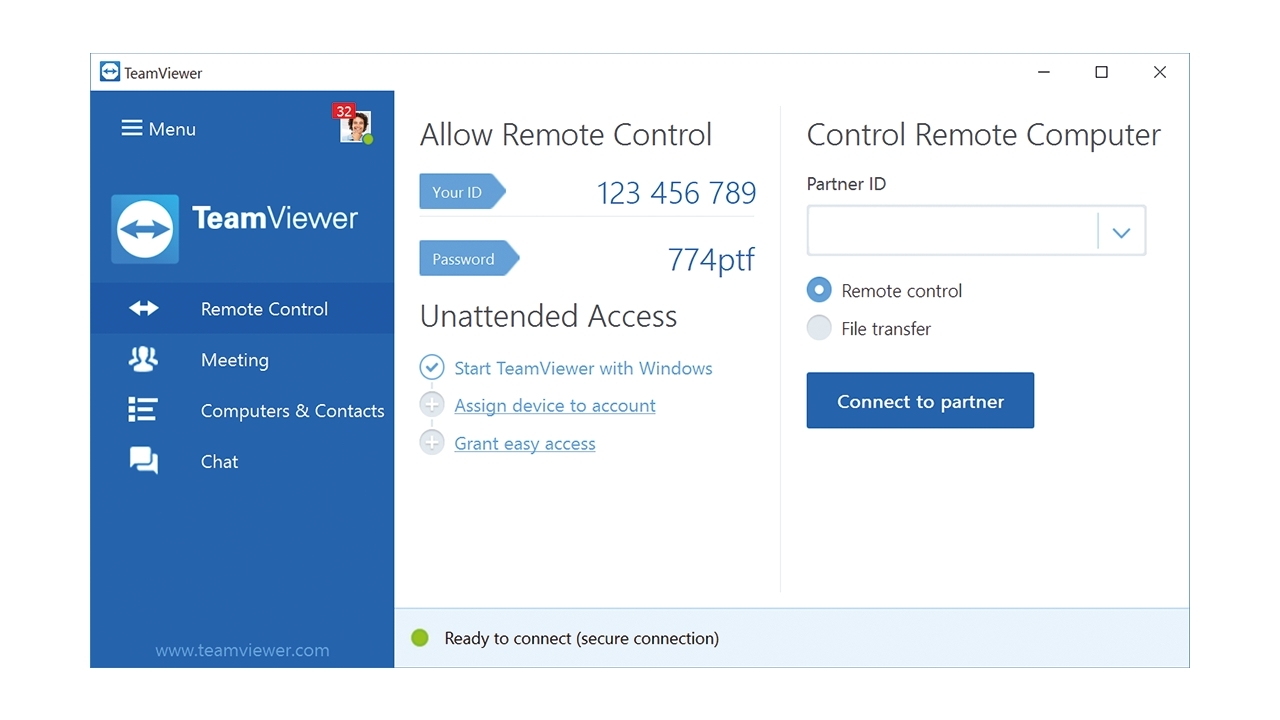Click the TeamViewer logo in sidebar
This screenshot has width=1280, height=720.
(x=145, y=229)
